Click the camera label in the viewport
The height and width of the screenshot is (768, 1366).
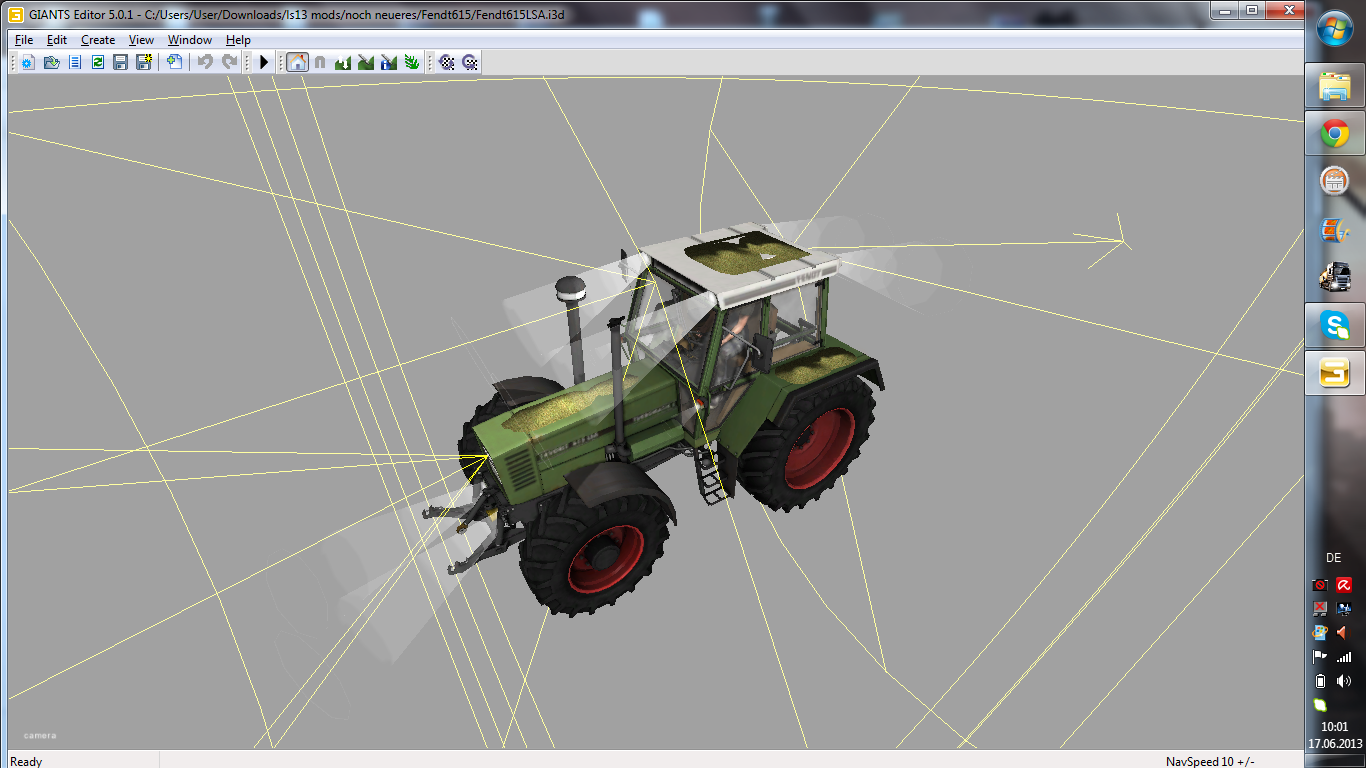click(40, 736)
